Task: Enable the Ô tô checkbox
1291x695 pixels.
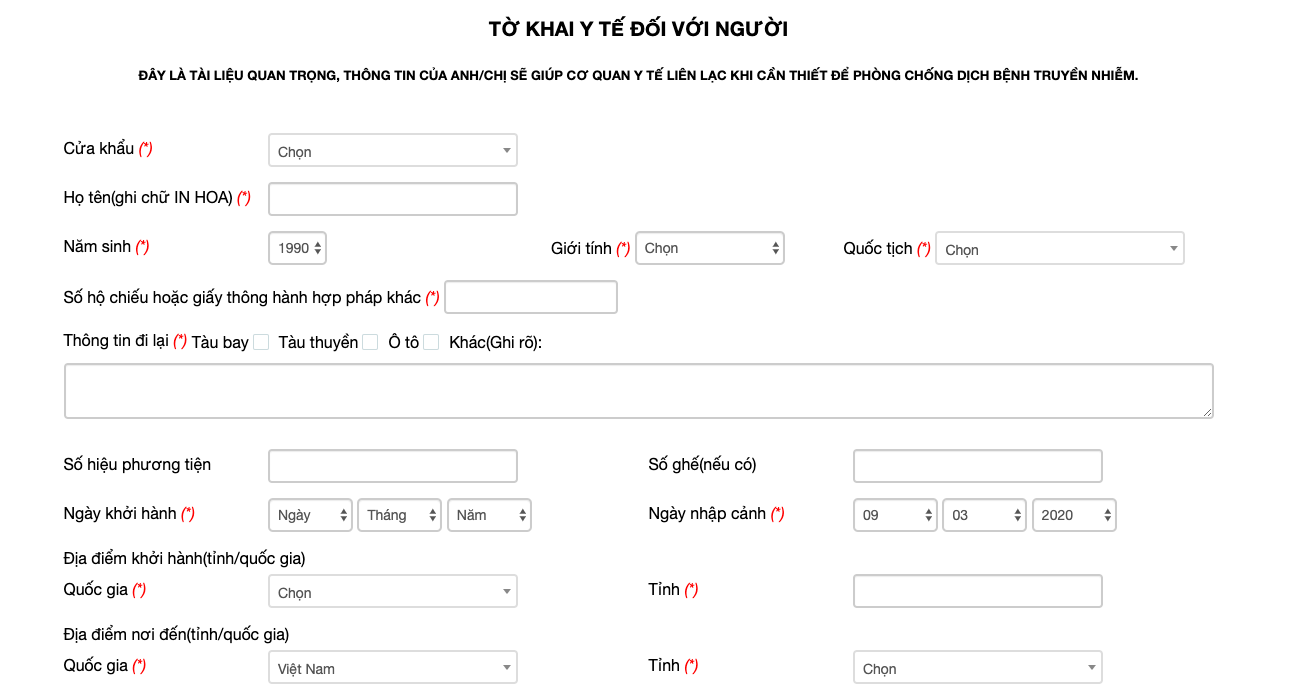Action: (431, 341)
